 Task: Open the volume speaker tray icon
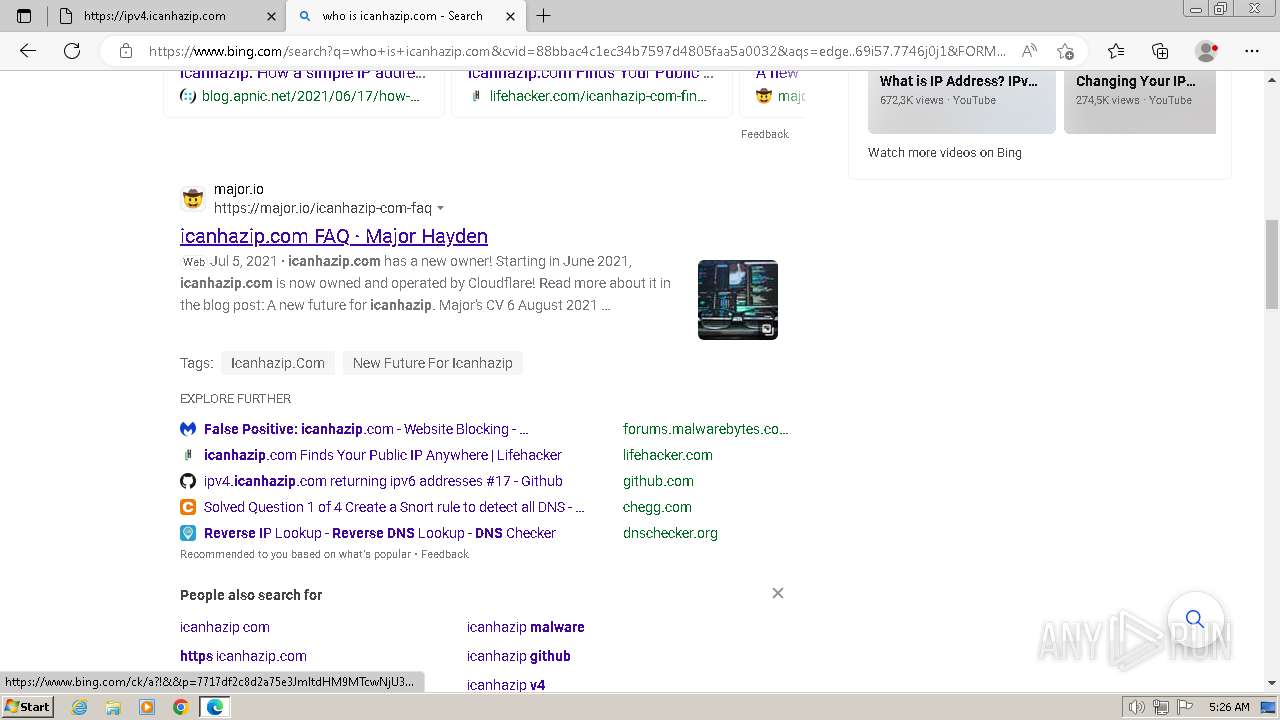click(1136, 707)
